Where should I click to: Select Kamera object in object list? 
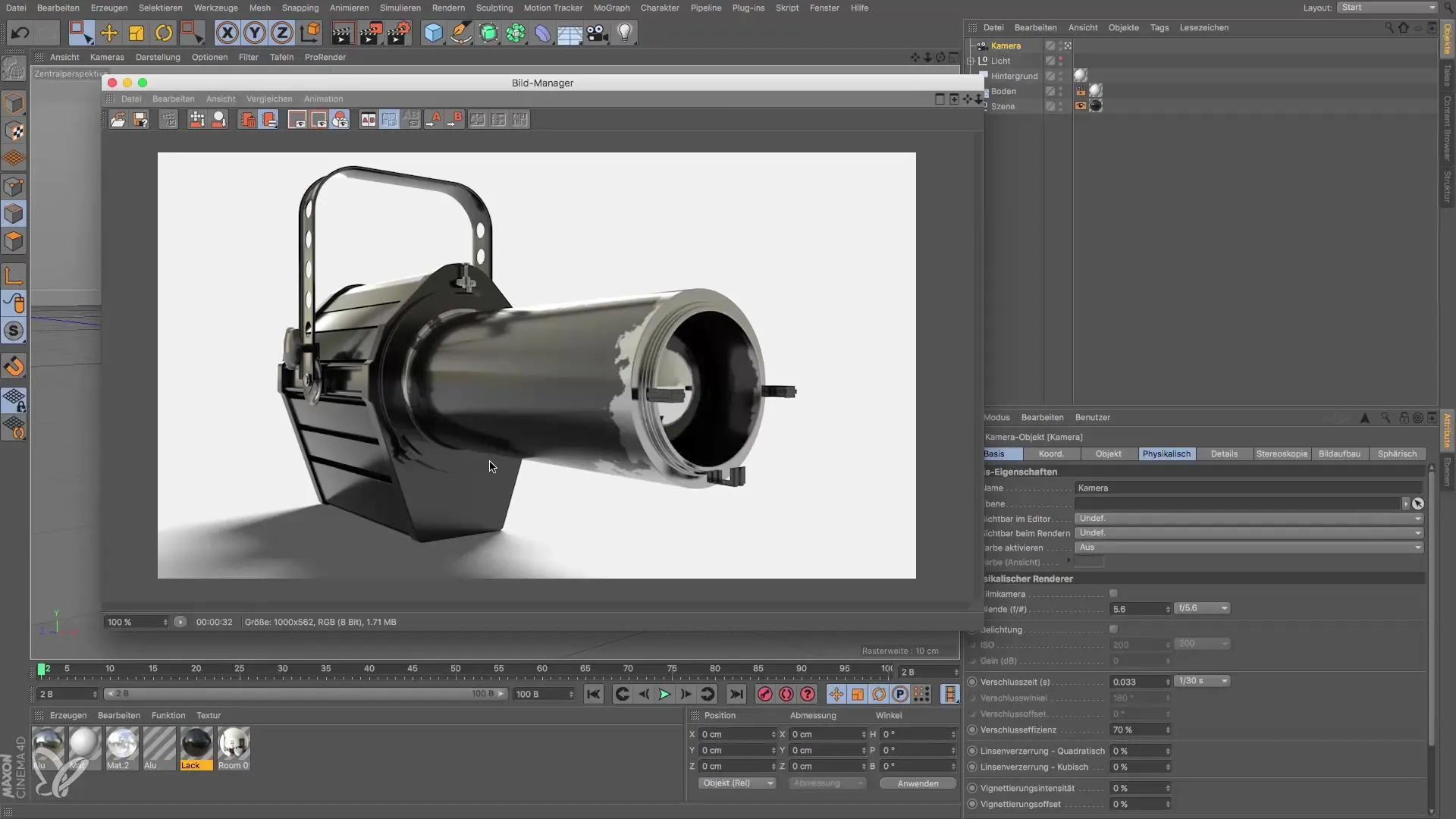coord(1006,45)
